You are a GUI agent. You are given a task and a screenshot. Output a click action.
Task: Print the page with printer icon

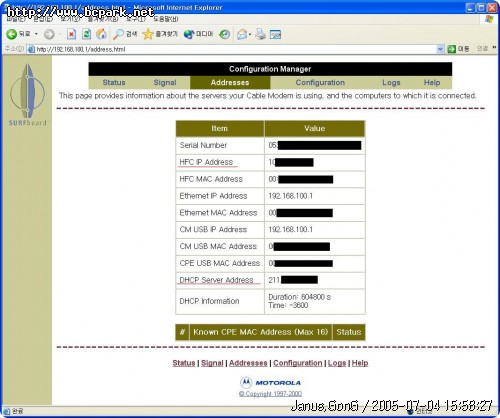(260, 34)
